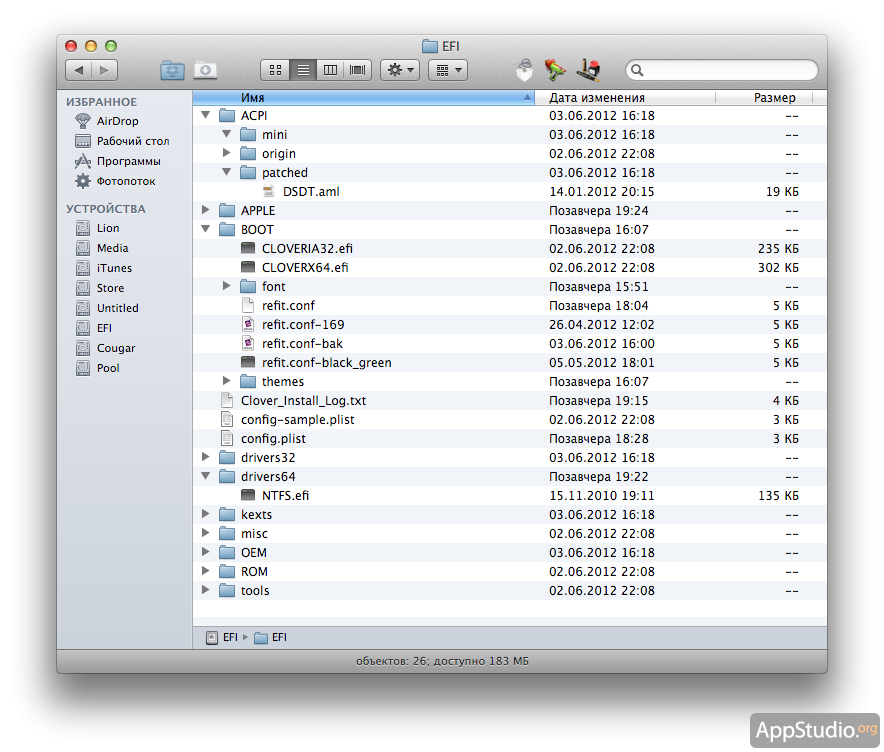The image size is (884, 752).
Task: Go forward with the right arrow button
Action: [104, 70]
